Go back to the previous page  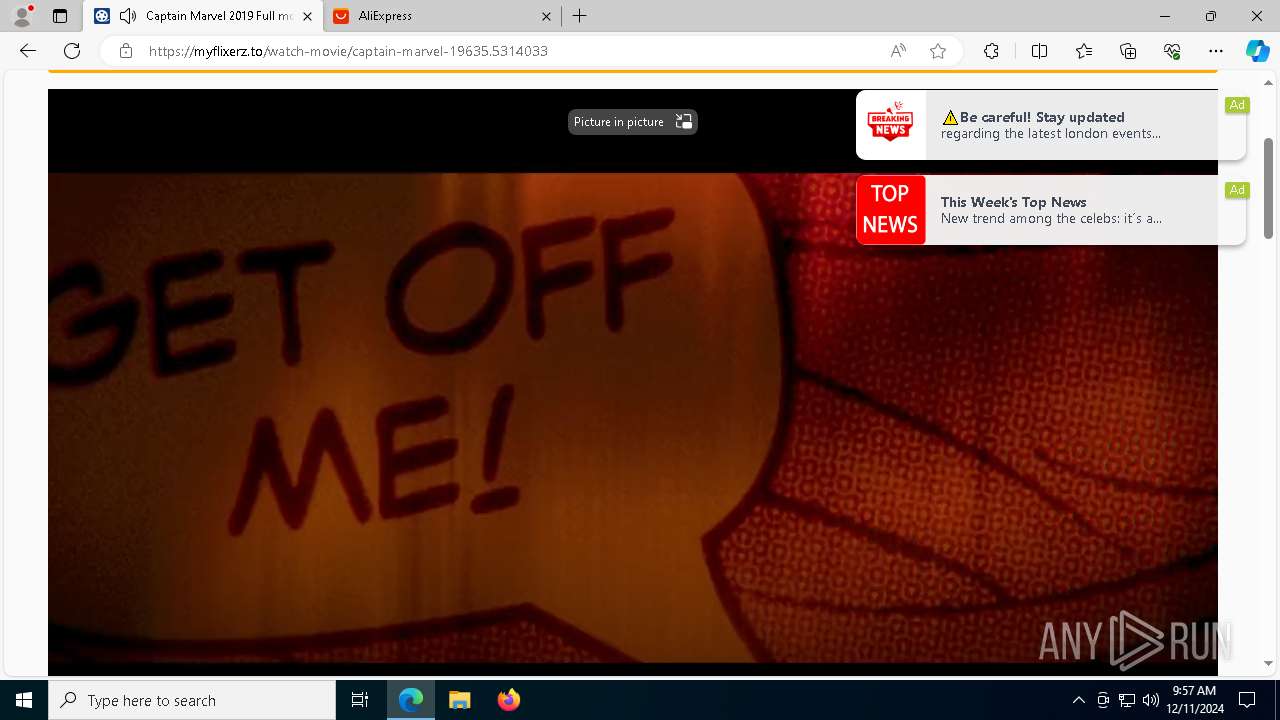28,51
